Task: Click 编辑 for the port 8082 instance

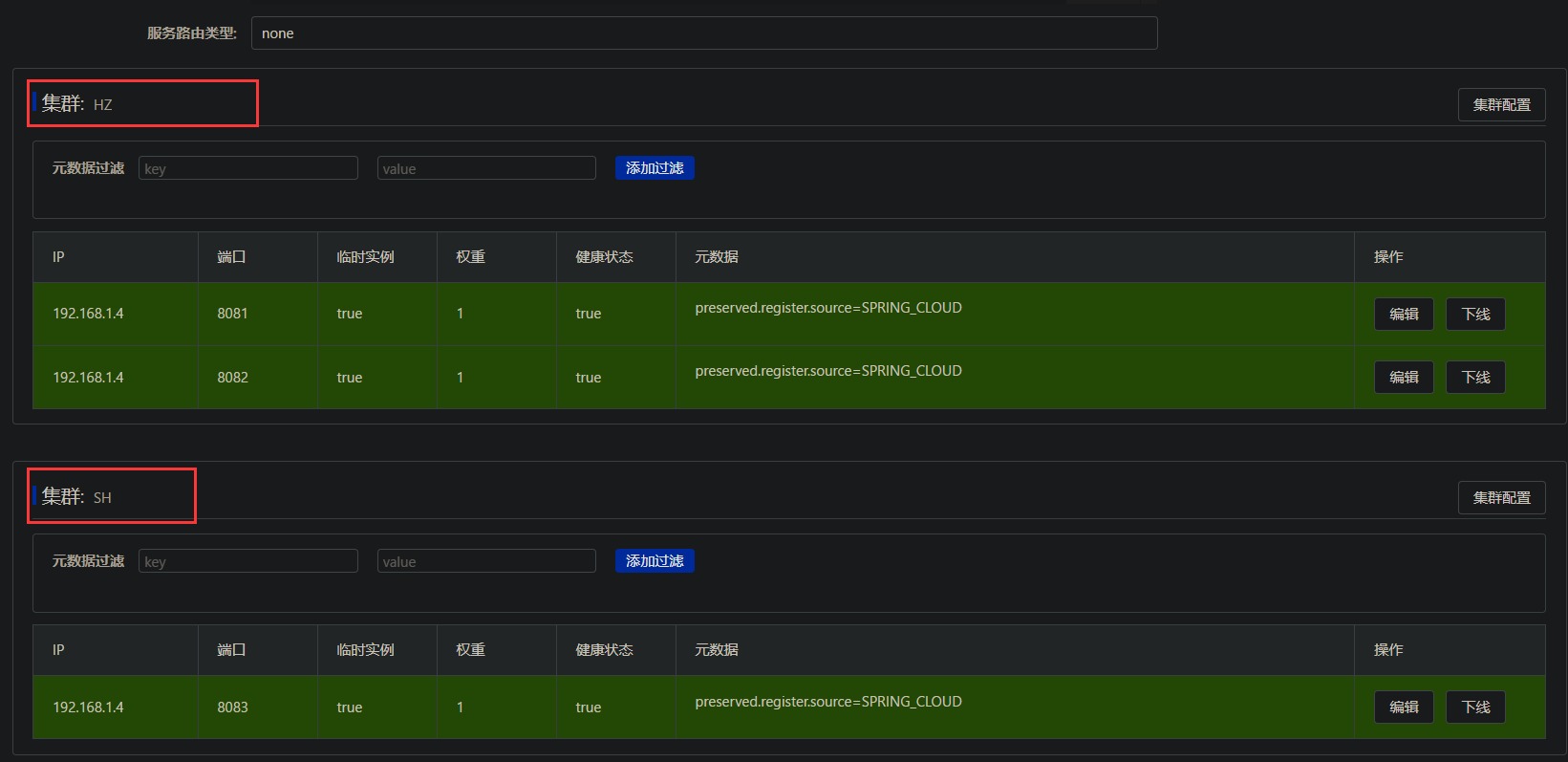Action: tap(1404, 378)
